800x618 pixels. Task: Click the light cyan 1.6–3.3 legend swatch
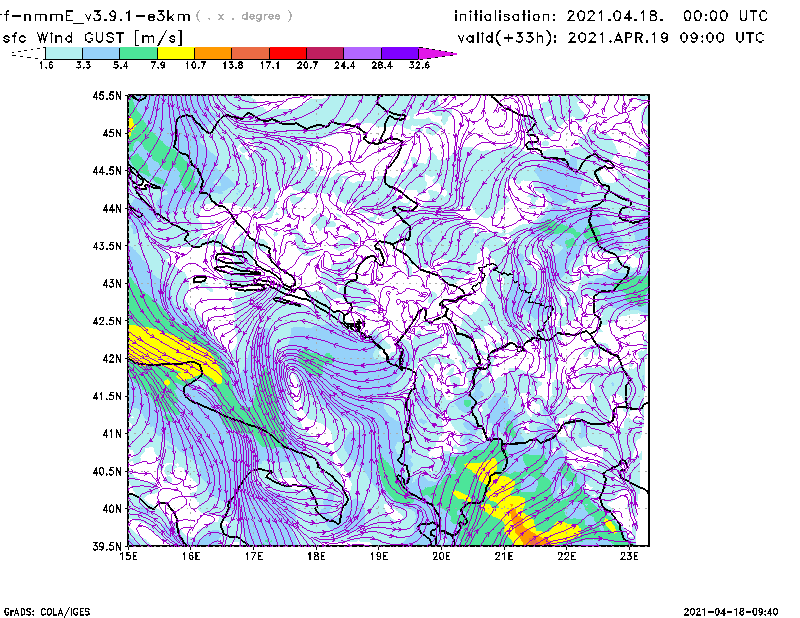tap(64, 53)
